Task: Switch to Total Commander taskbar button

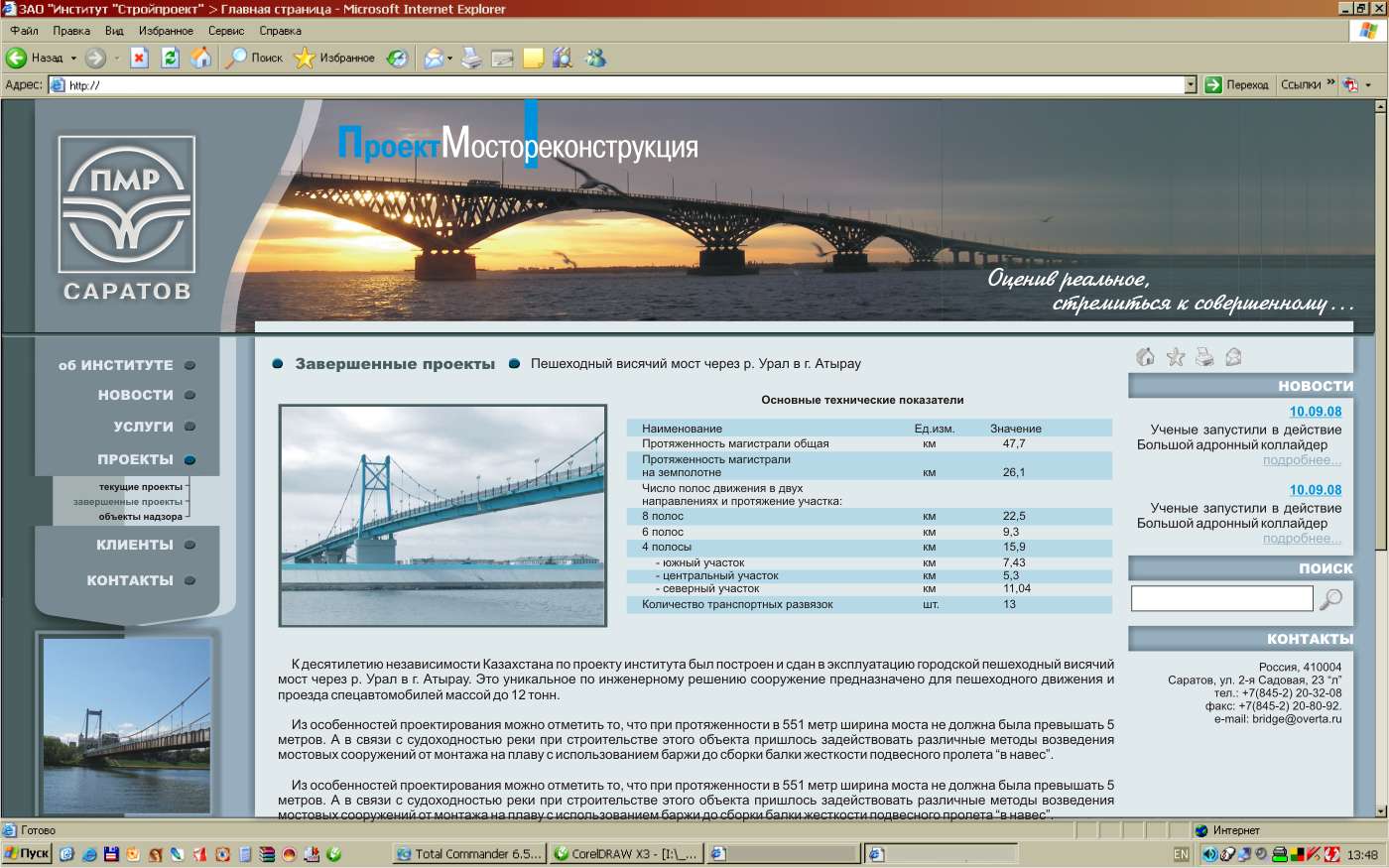Action: point(470,853)
